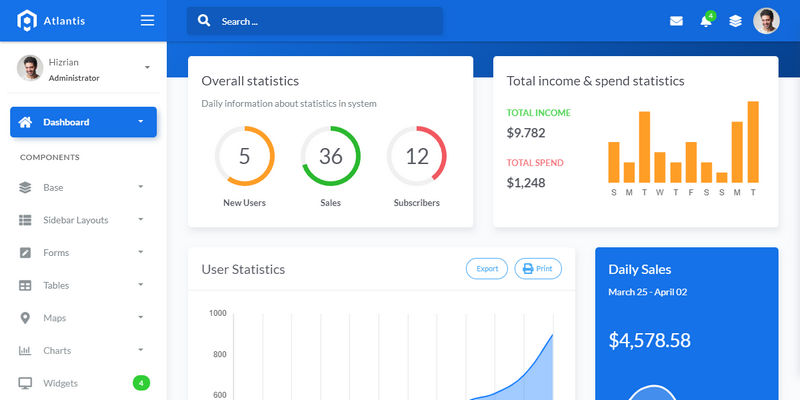Click the Maps location pin icon
Screen dimensions: 800x400
(x=26, y=318)
